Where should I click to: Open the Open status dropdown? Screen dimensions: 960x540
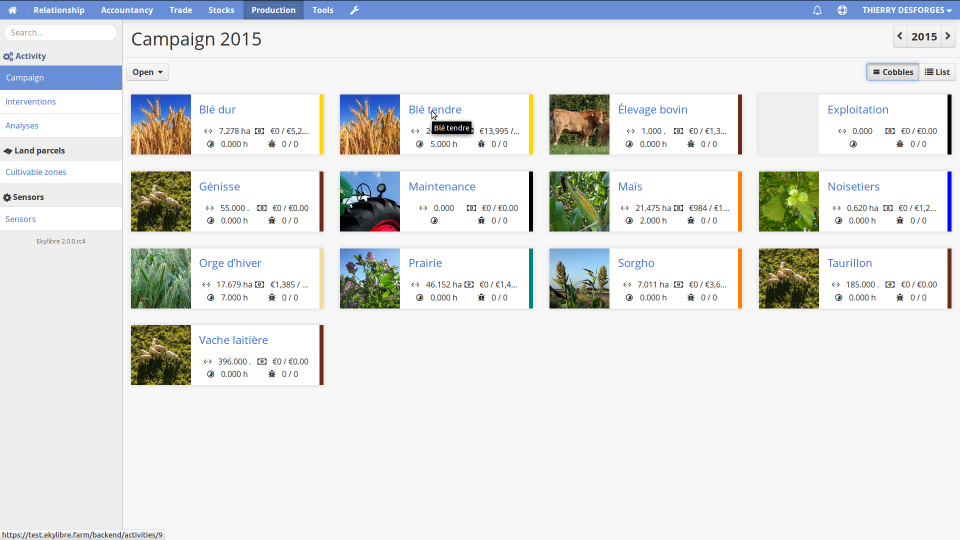click(148, 72)
